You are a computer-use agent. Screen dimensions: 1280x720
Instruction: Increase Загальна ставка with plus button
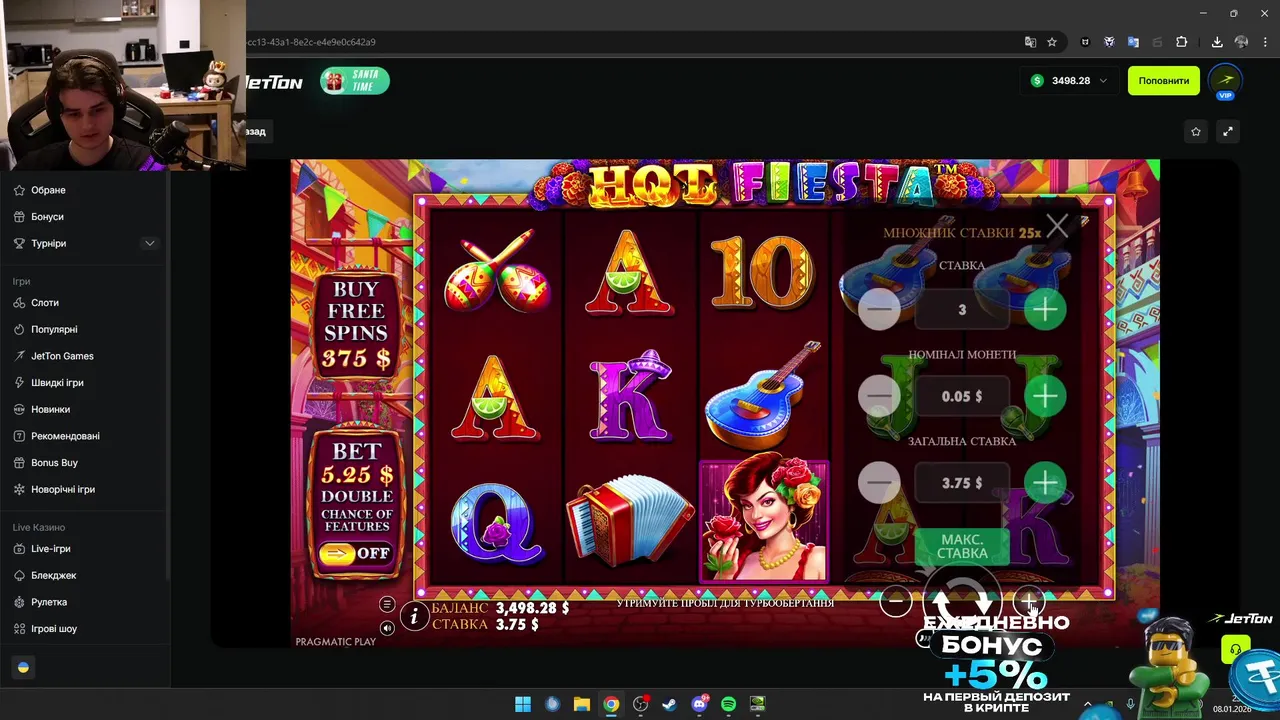pos(1045,483)
